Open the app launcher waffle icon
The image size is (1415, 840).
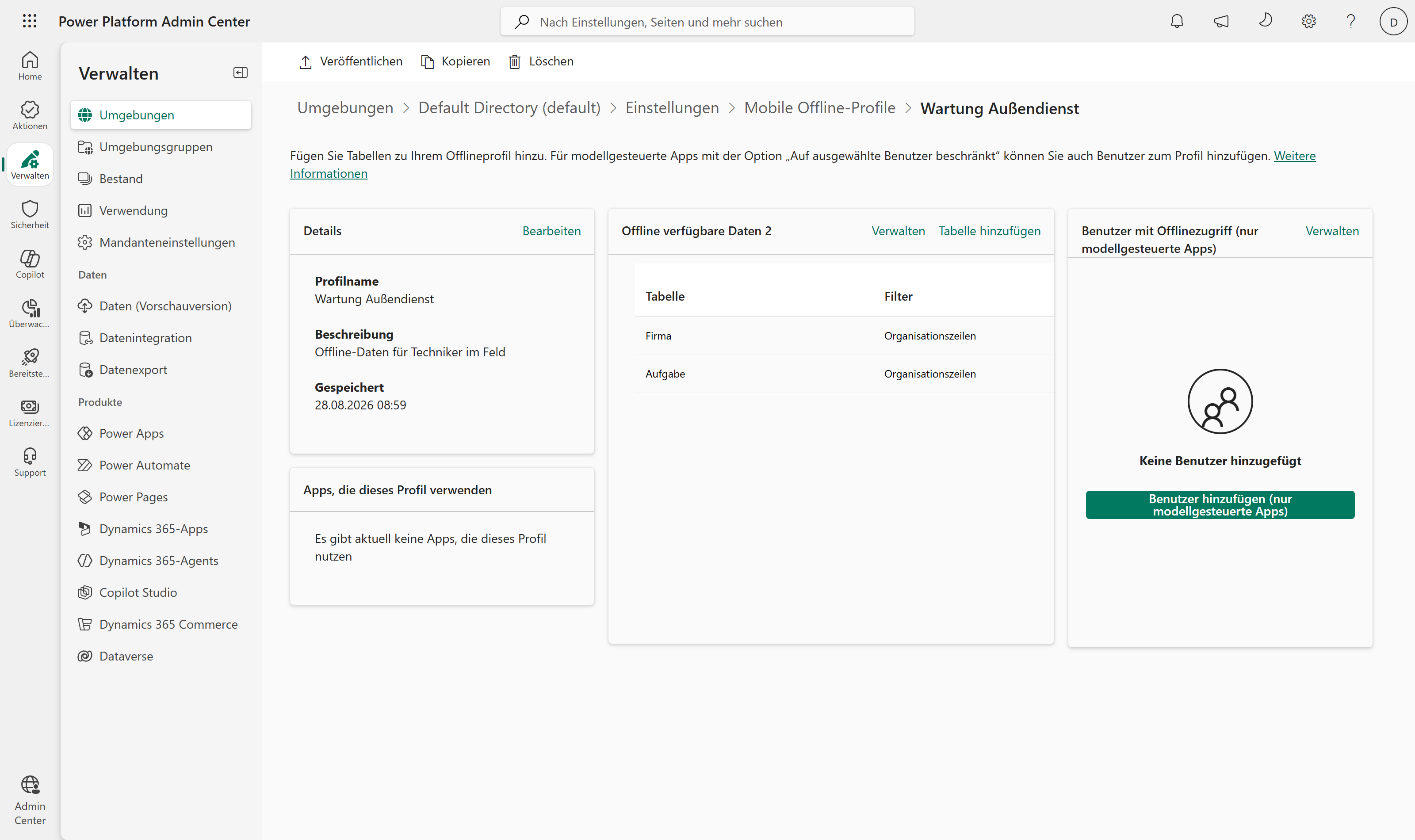[30, 22]
